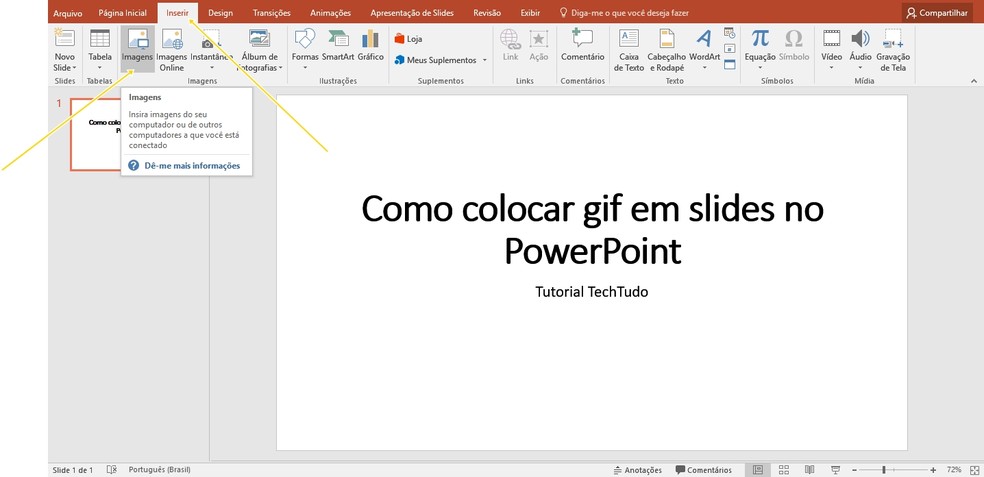Switch to Reading view icon

pyautogui.click(x=810, y=470)
